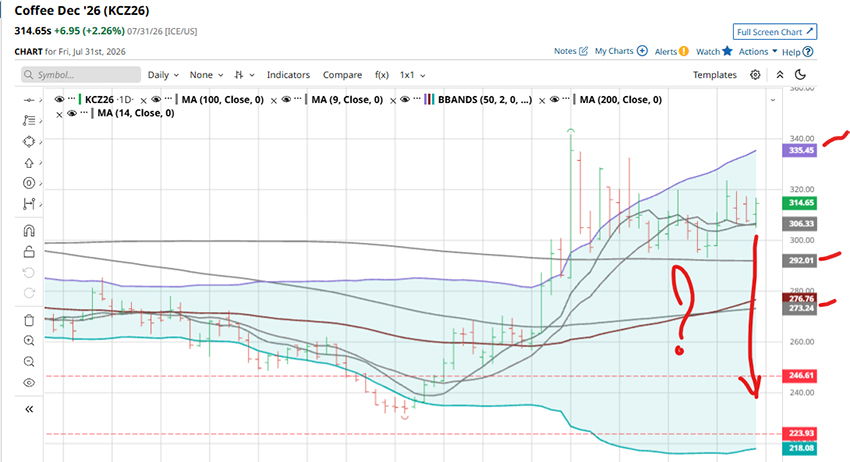Click the undo arrow icon

click(29, 272)
